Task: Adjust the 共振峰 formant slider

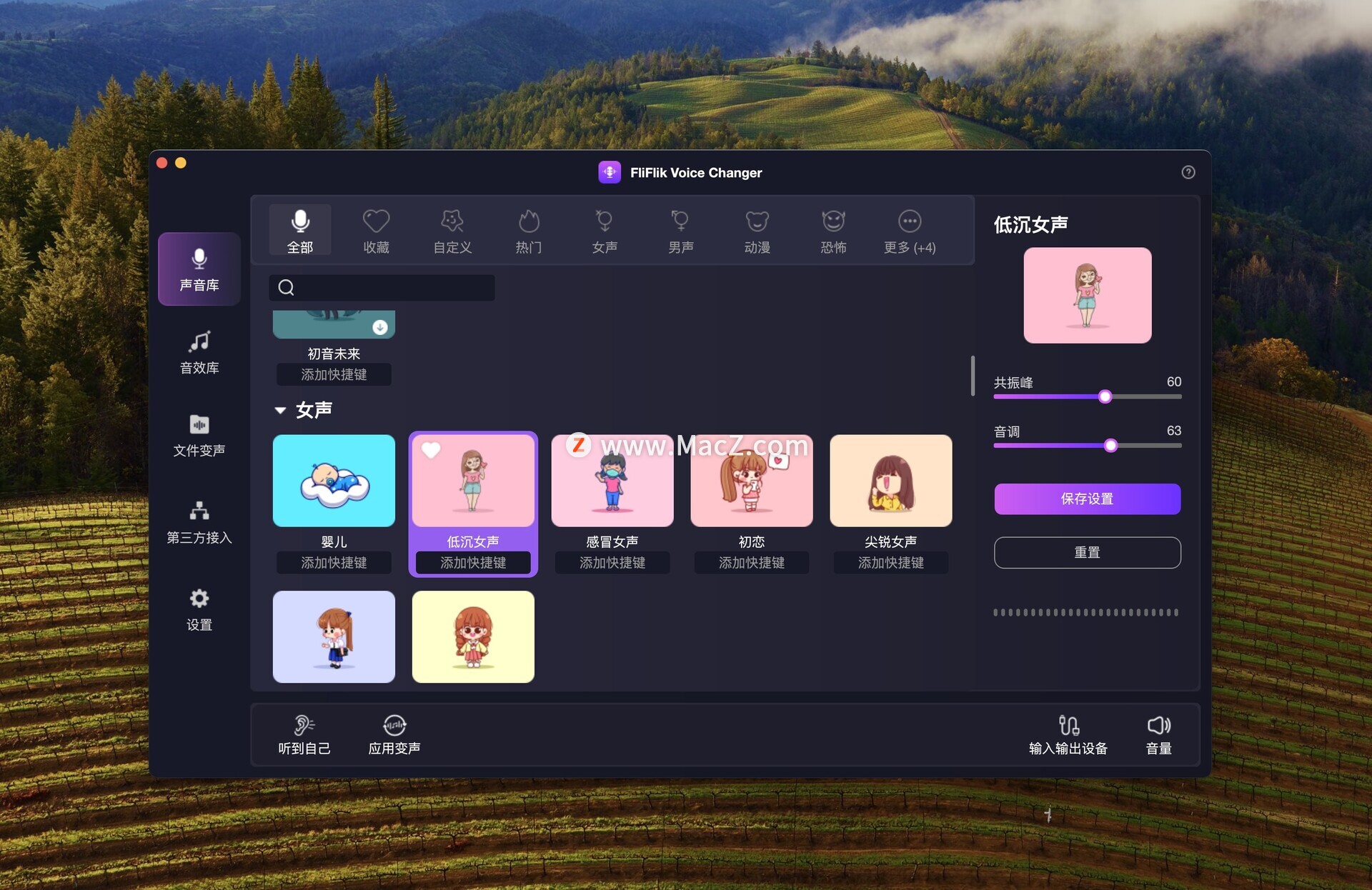Action: [1105, 396]
